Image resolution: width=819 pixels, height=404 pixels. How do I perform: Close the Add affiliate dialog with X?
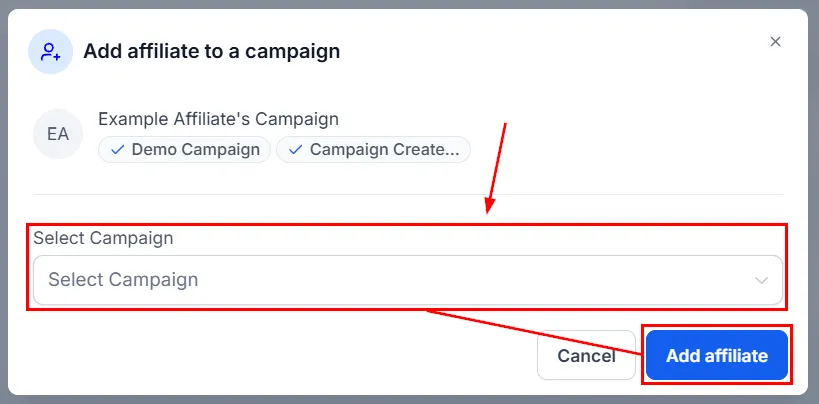click(775, 42)
